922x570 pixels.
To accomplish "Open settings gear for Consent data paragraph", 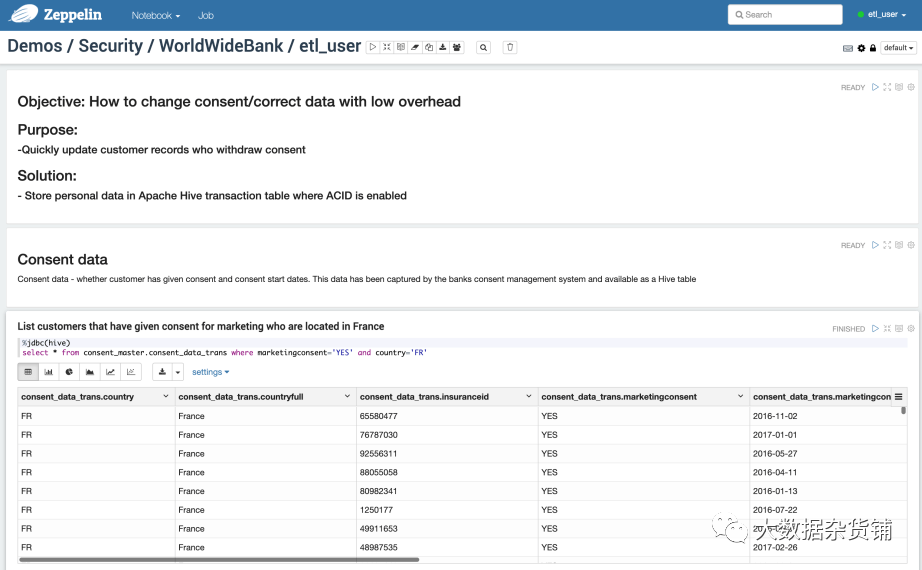I will coord(911,245).
